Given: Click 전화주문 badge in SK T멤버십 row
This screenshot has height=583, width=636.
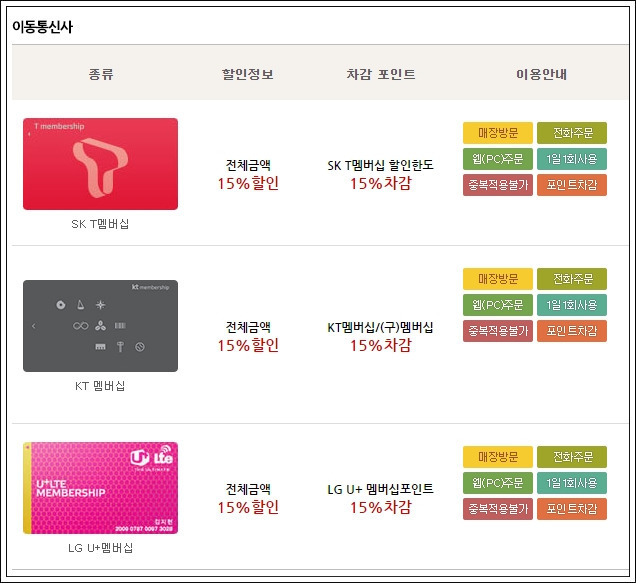Looking at the screenshot, I should [572, 133].
